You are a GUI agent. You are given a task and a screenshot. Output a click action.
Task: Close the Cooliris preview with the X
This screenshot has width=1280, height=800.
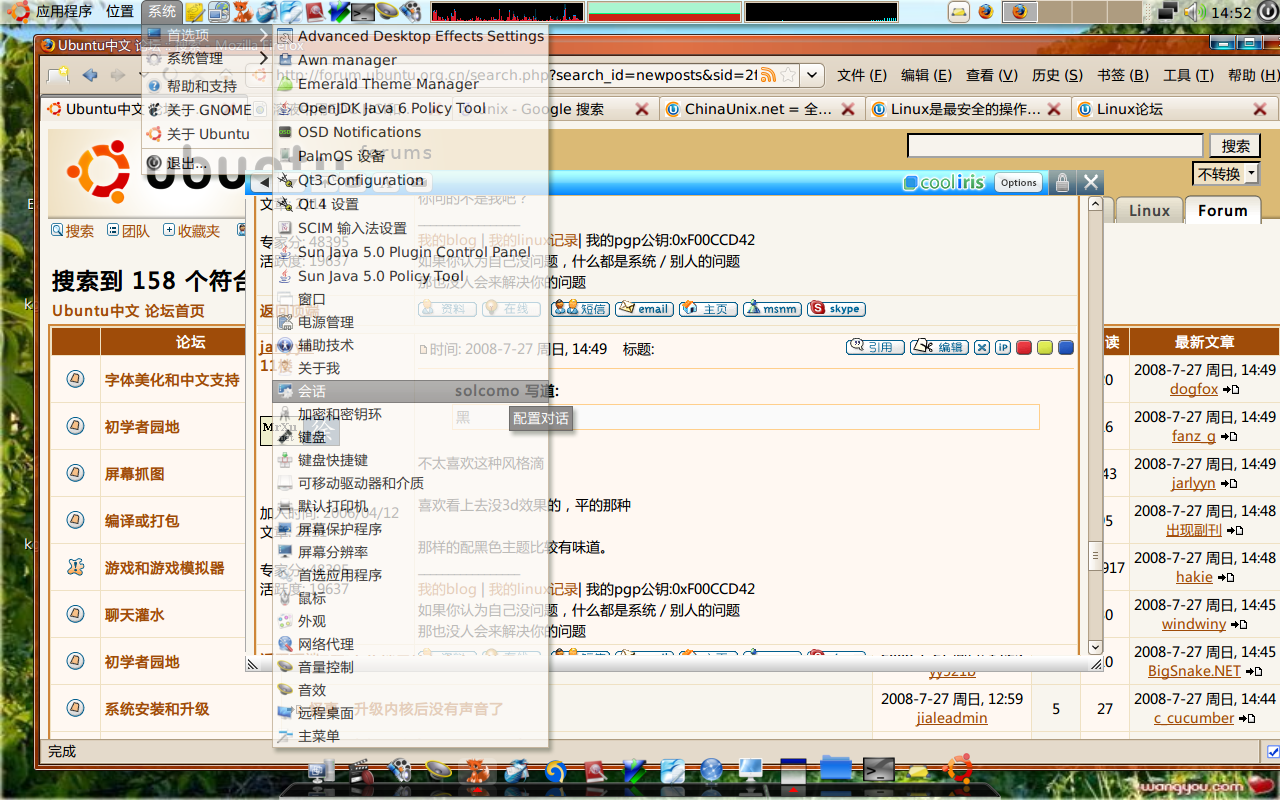(1091, 182)
